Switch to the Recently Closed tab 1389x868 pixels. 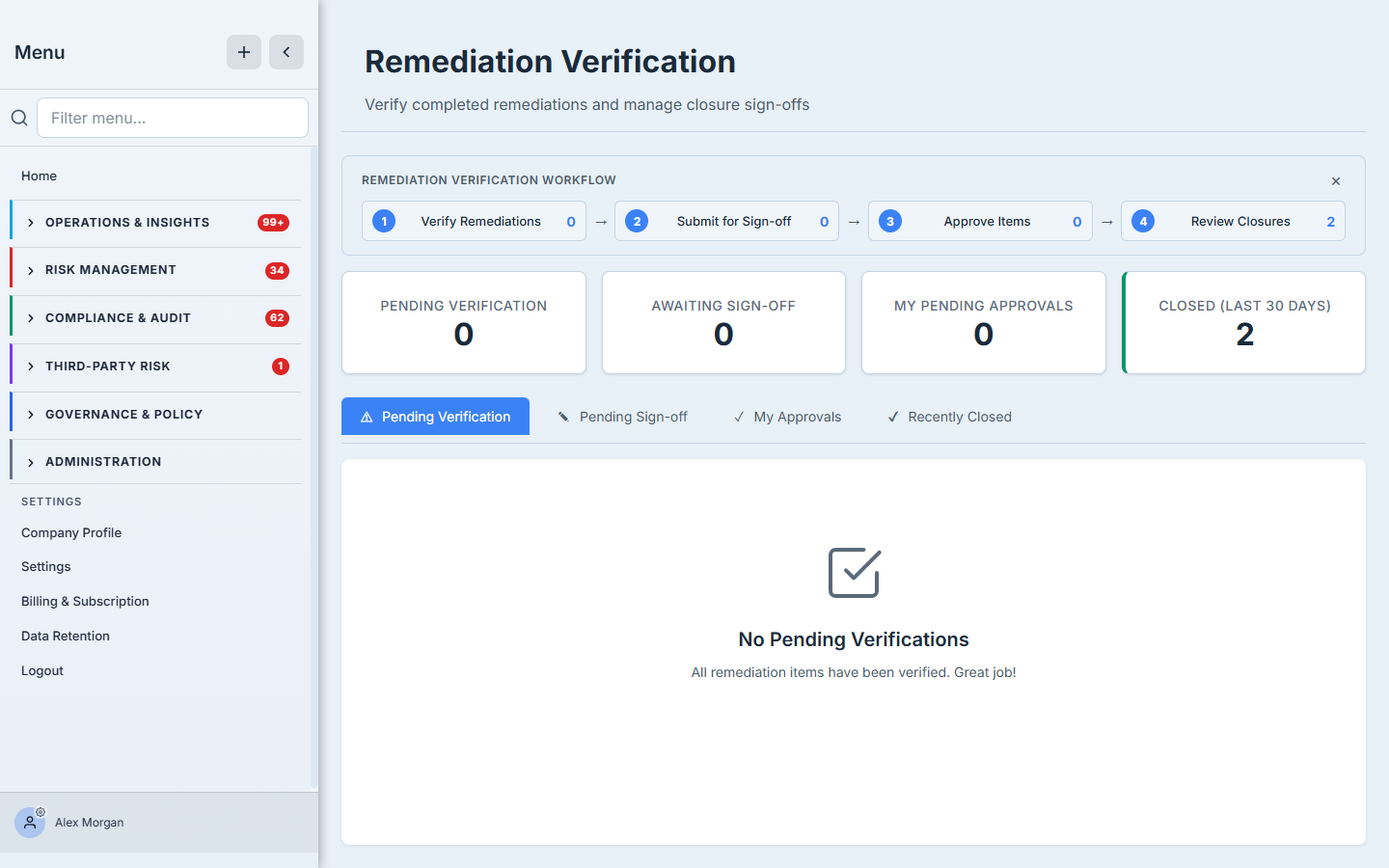(x=949, y=417)
